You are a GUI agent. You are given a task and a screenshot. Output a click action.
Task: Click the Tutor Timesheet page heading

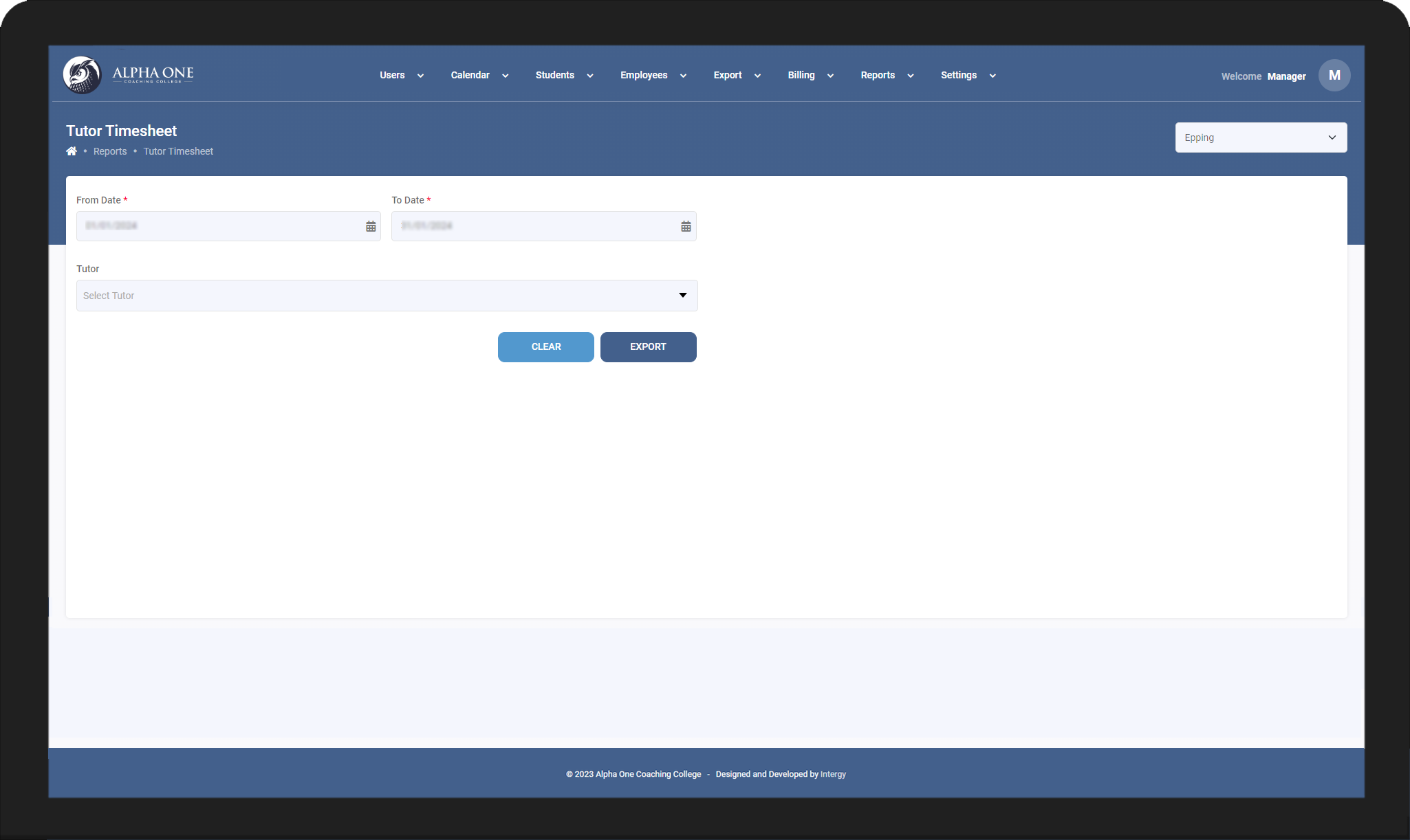pyautogui.click(x=121, y=131)
